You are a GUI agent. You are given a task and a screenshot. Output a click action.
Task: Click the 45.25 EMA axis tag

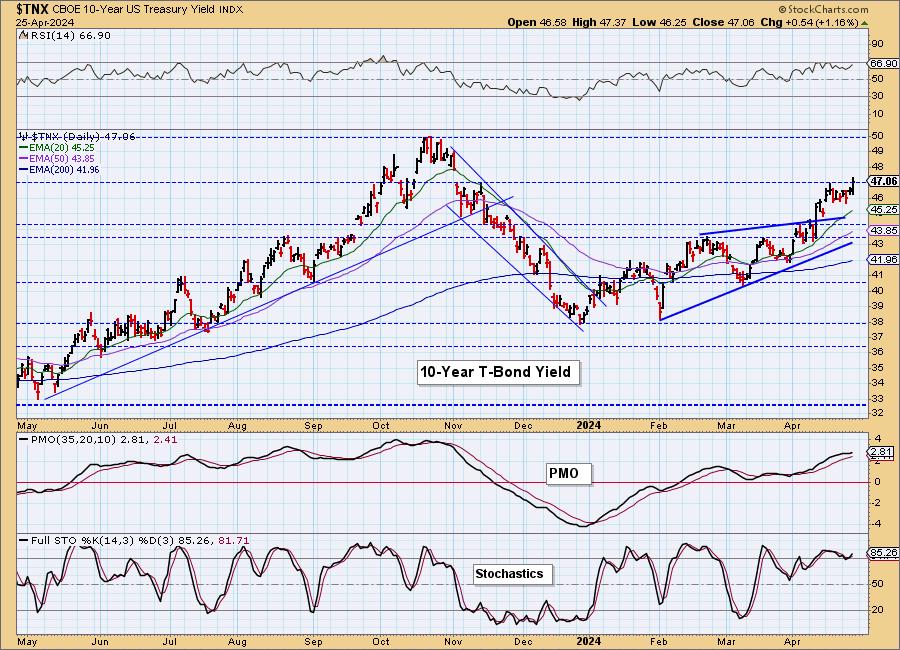(884, 210)
